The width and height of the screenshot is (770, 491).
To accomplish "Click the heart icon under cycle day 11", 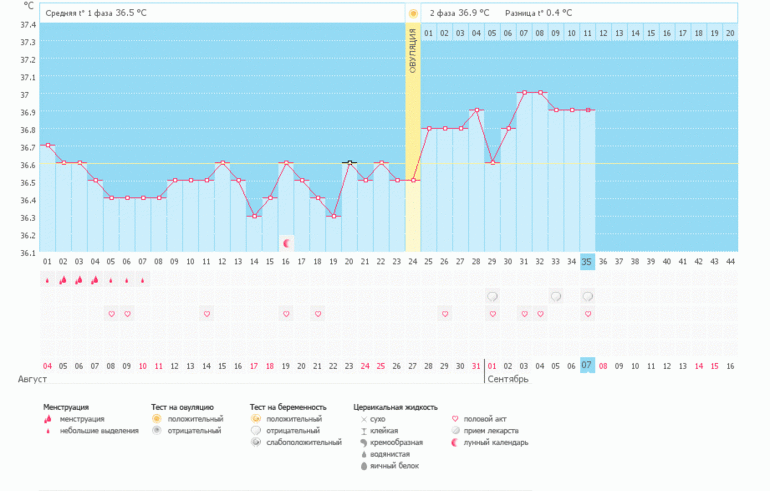I will (207, 314).
